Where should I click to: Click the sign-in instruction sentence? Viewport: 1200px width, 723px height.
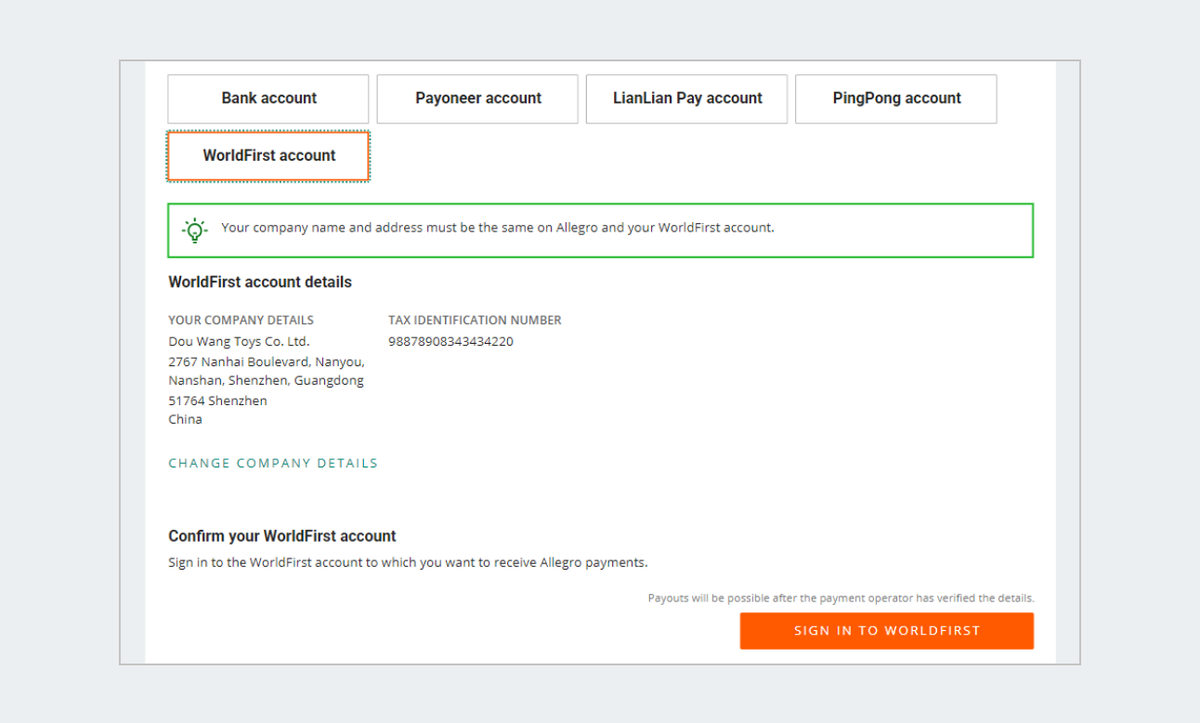(408, 562)
